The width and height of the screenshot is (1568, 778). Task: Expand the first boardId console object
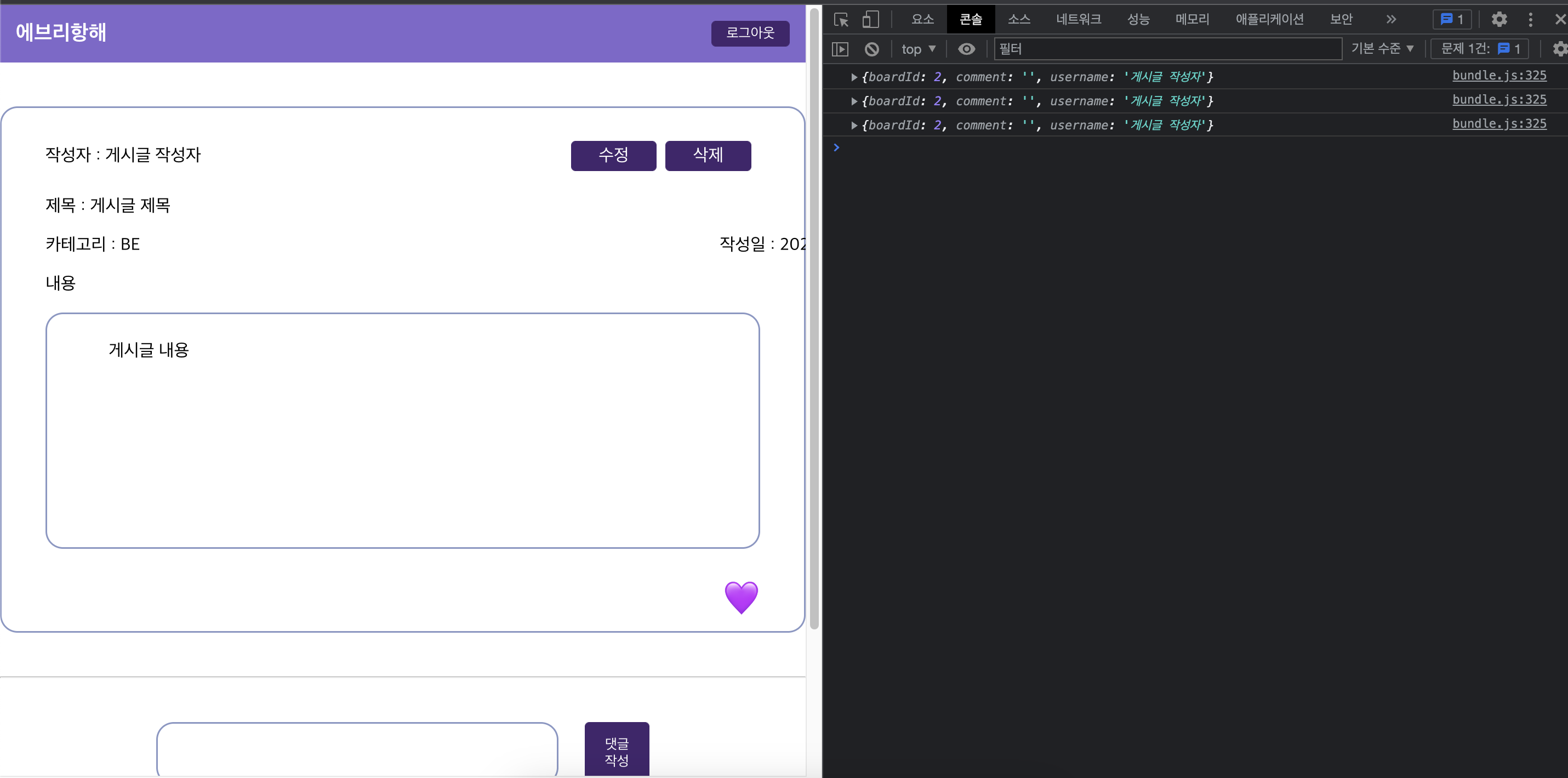[854, 77]
